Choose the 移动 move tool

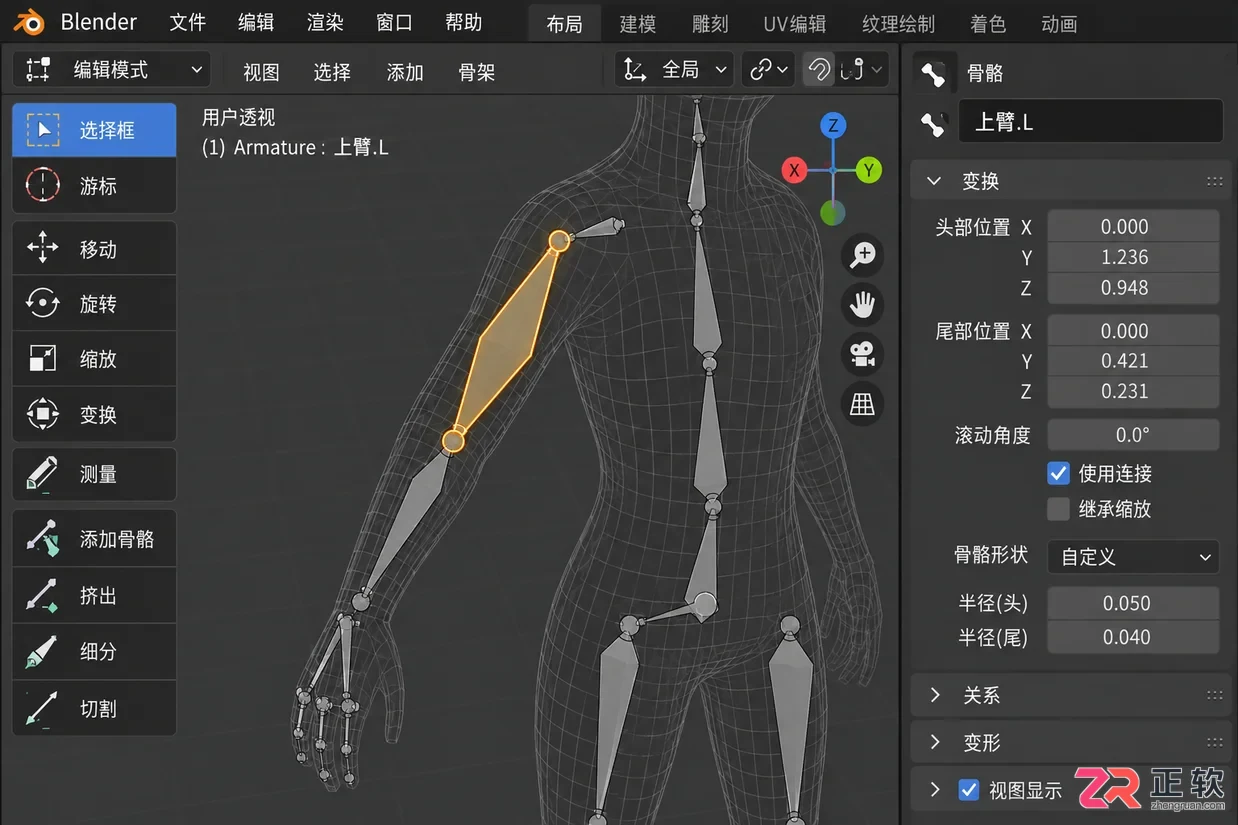(x=94, y=248)
